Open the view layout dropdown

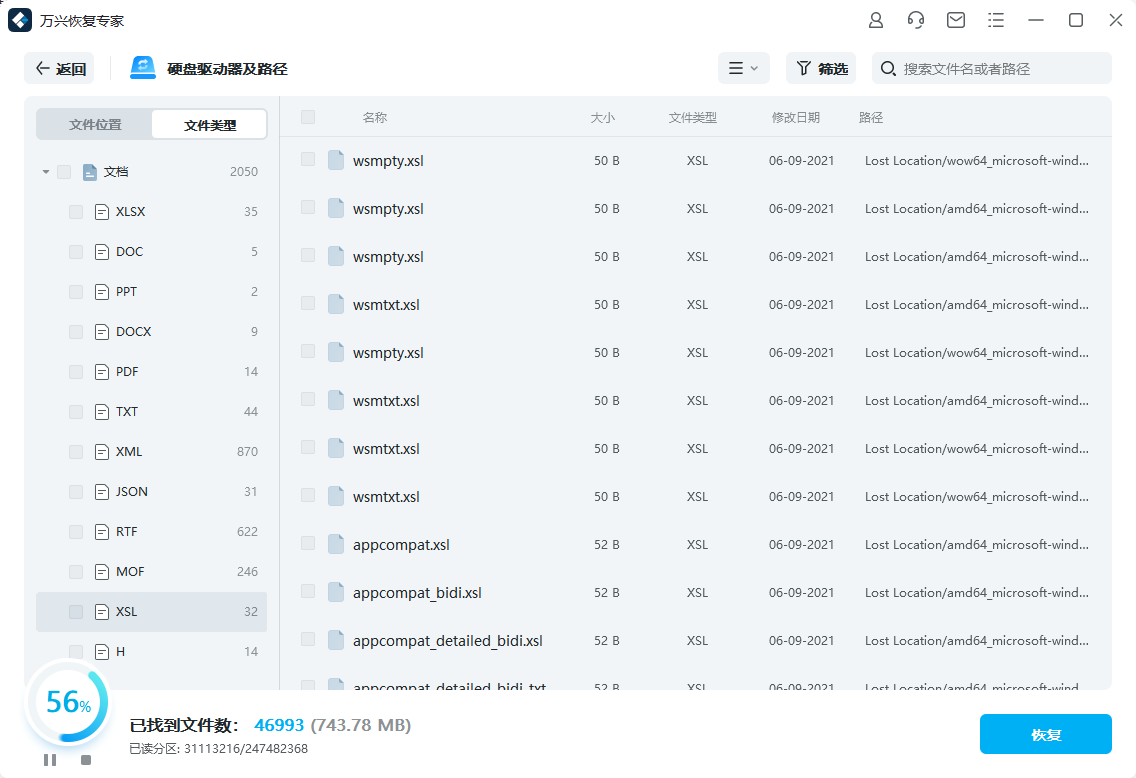point(744,68)
